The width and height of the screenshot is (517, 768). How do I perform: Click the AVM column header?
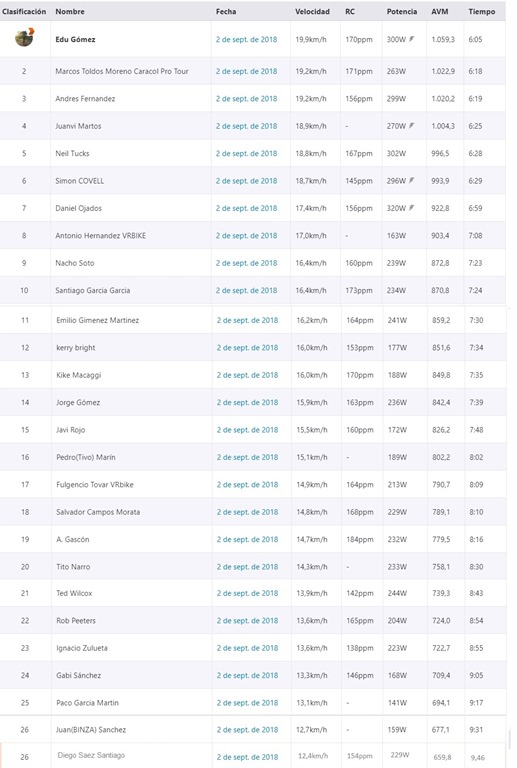click(x=440, y=11)
